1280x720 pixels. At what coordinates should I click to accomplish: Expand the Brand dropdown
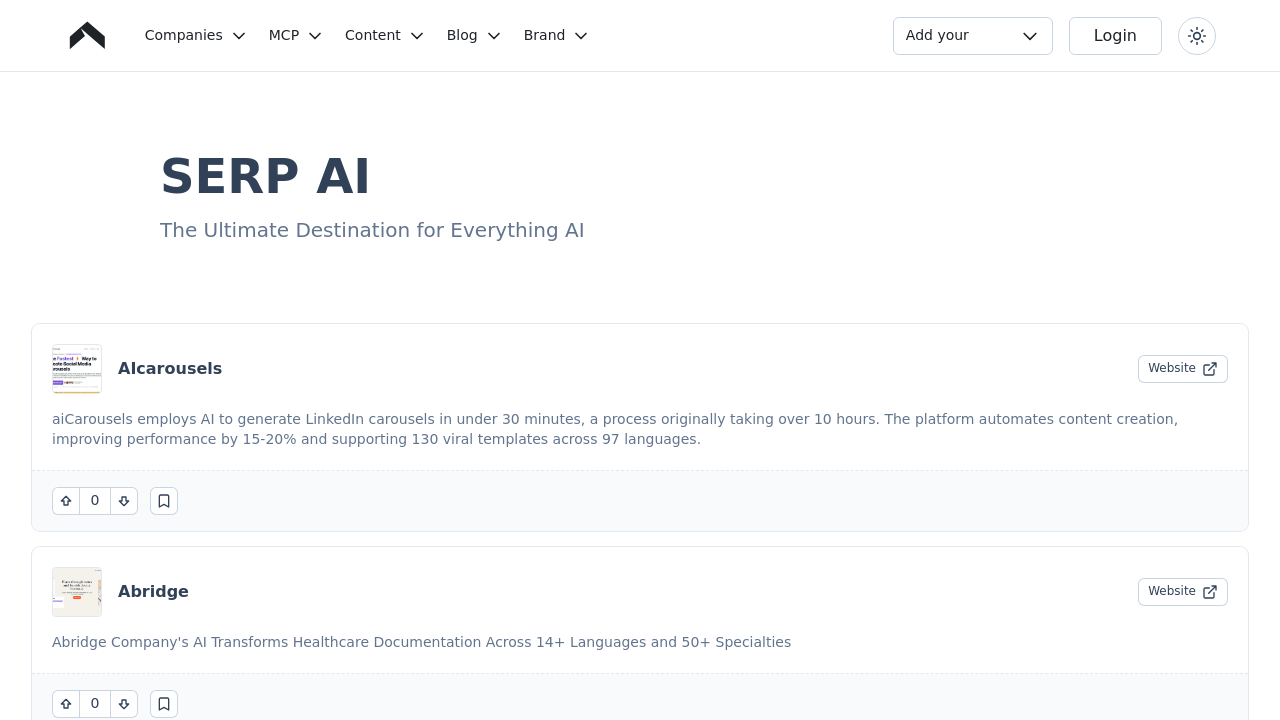tap(555, 35)
